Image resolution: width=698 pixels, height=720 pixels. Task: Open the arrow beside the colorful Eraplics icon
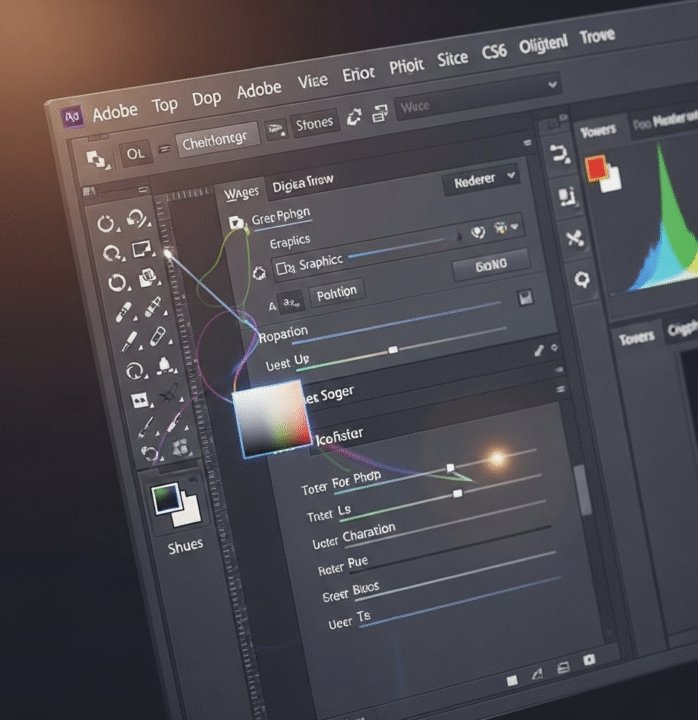coord(514,226)
